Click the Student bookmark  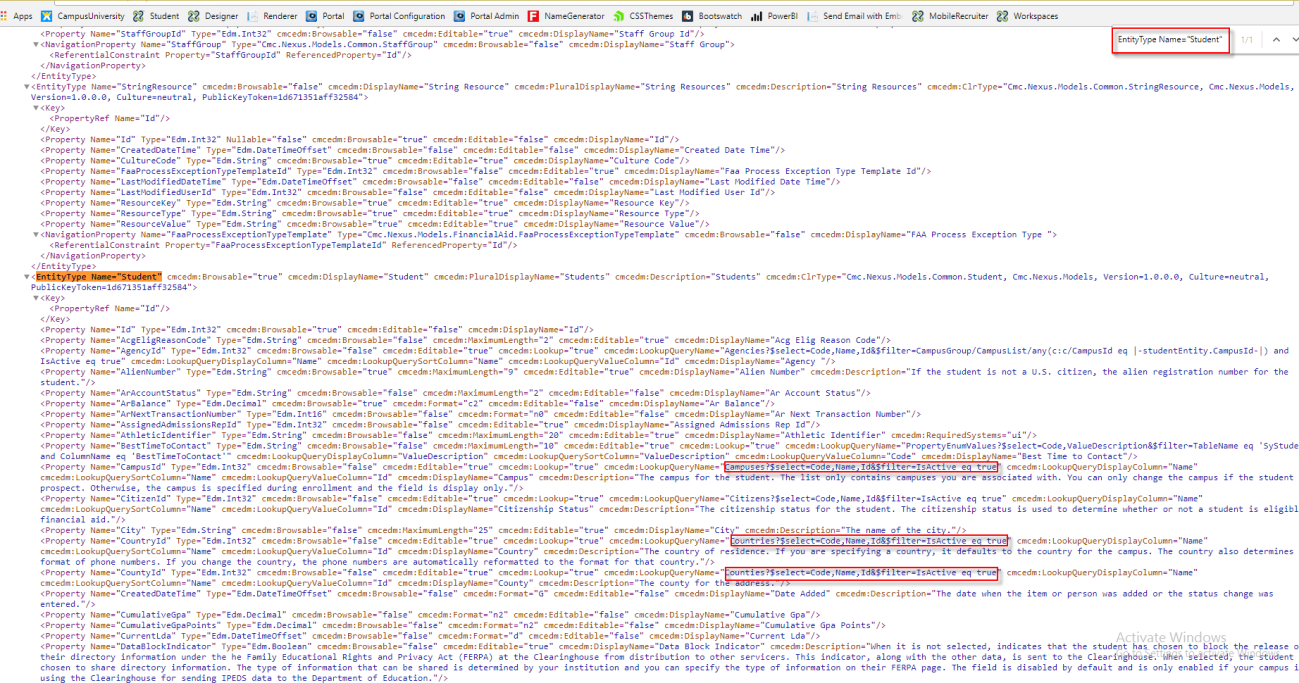click(x=157, y=16)
